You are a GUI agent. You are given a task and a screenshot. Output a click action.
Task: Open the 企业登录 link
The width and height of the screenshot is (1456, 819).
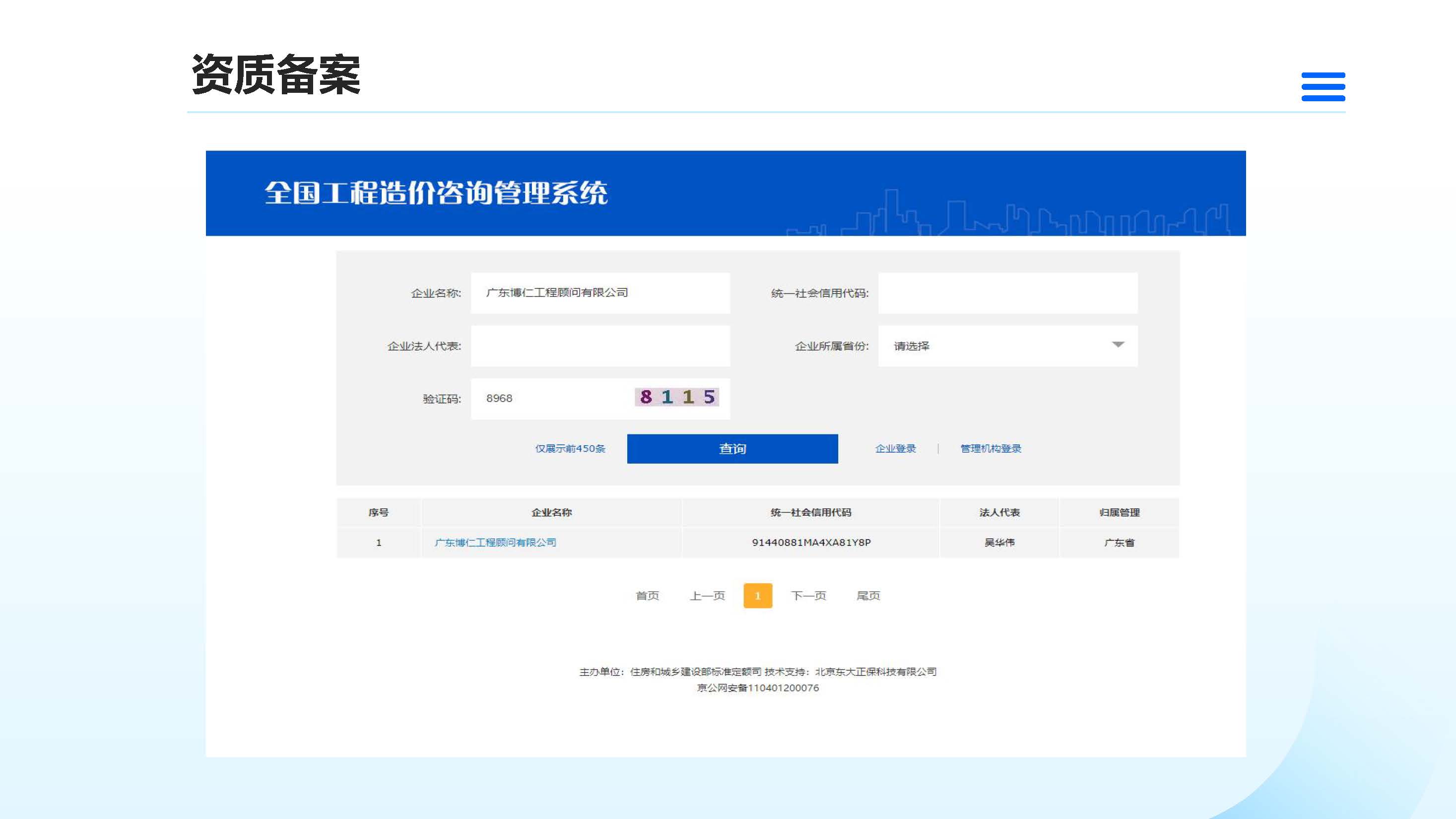click(895, 449)
